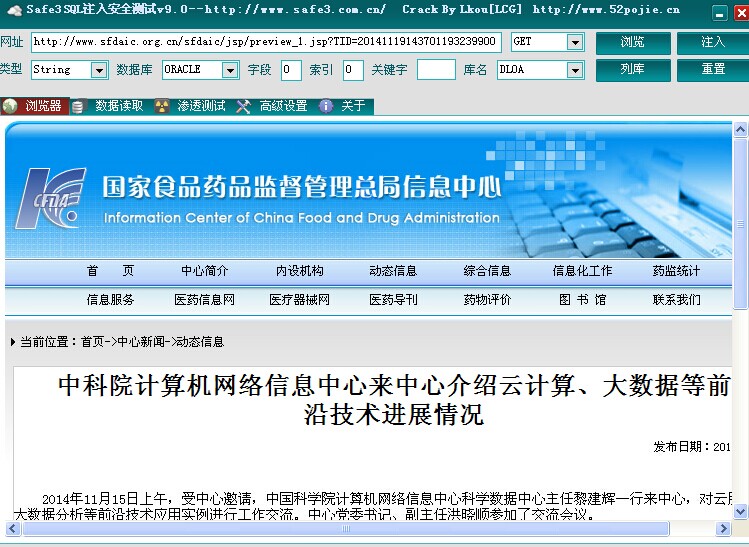Click the horizontal scrollbar right arrow
Screen dimensions: 749x547
coord(723,528)
